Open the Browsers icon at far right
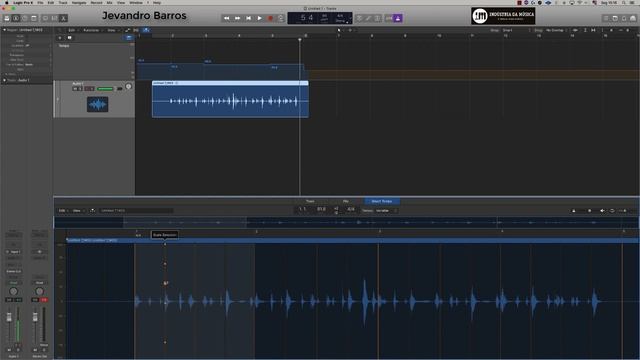Image resolution: width=640 pixels, height=360 pixels. [x=633, y=18]
